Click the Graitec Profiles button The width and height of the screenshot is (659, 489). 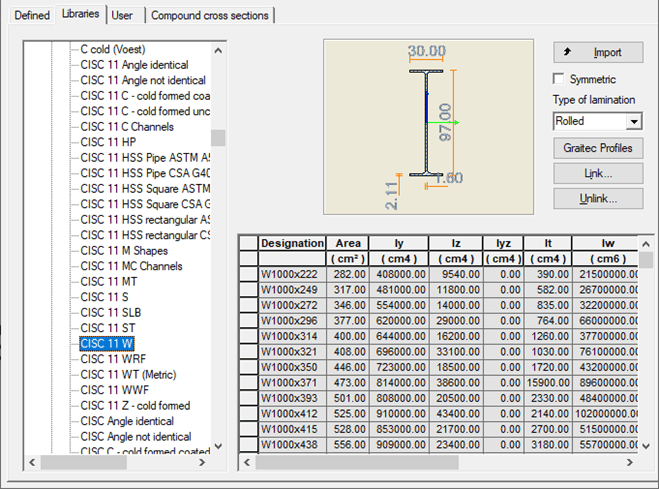[x=597, y=148]
